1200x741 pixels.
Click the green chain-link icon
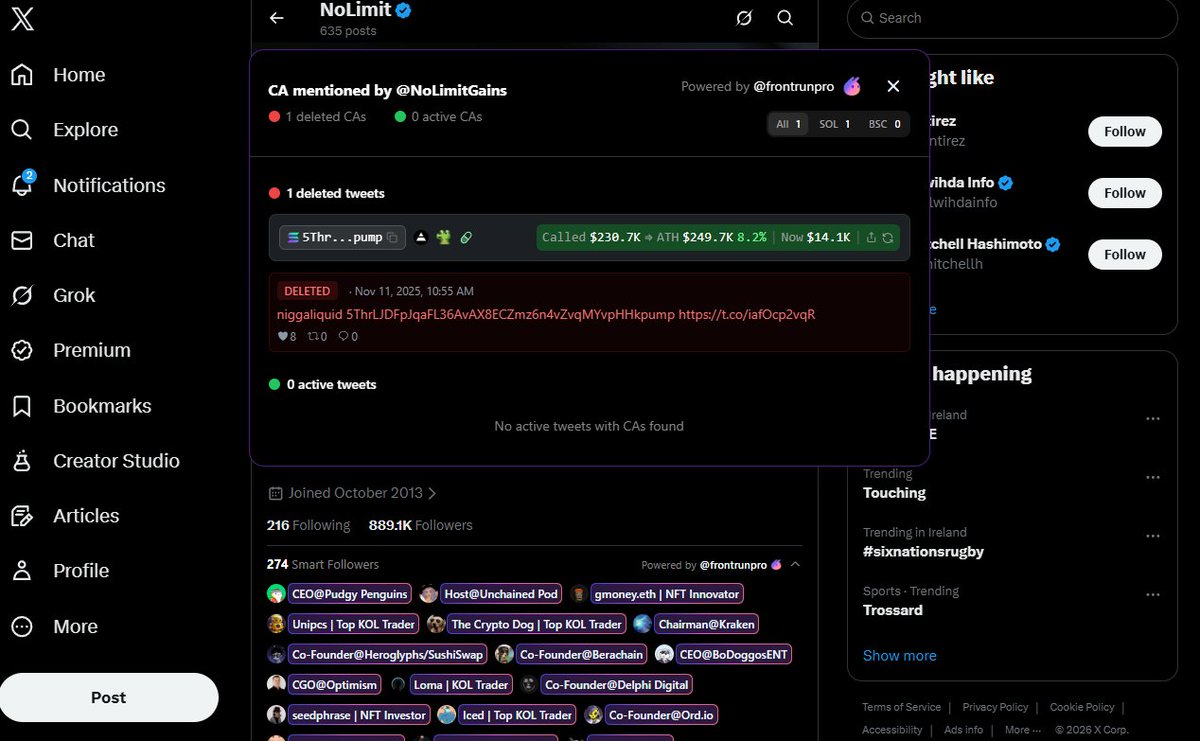click(x=465, y=237)
